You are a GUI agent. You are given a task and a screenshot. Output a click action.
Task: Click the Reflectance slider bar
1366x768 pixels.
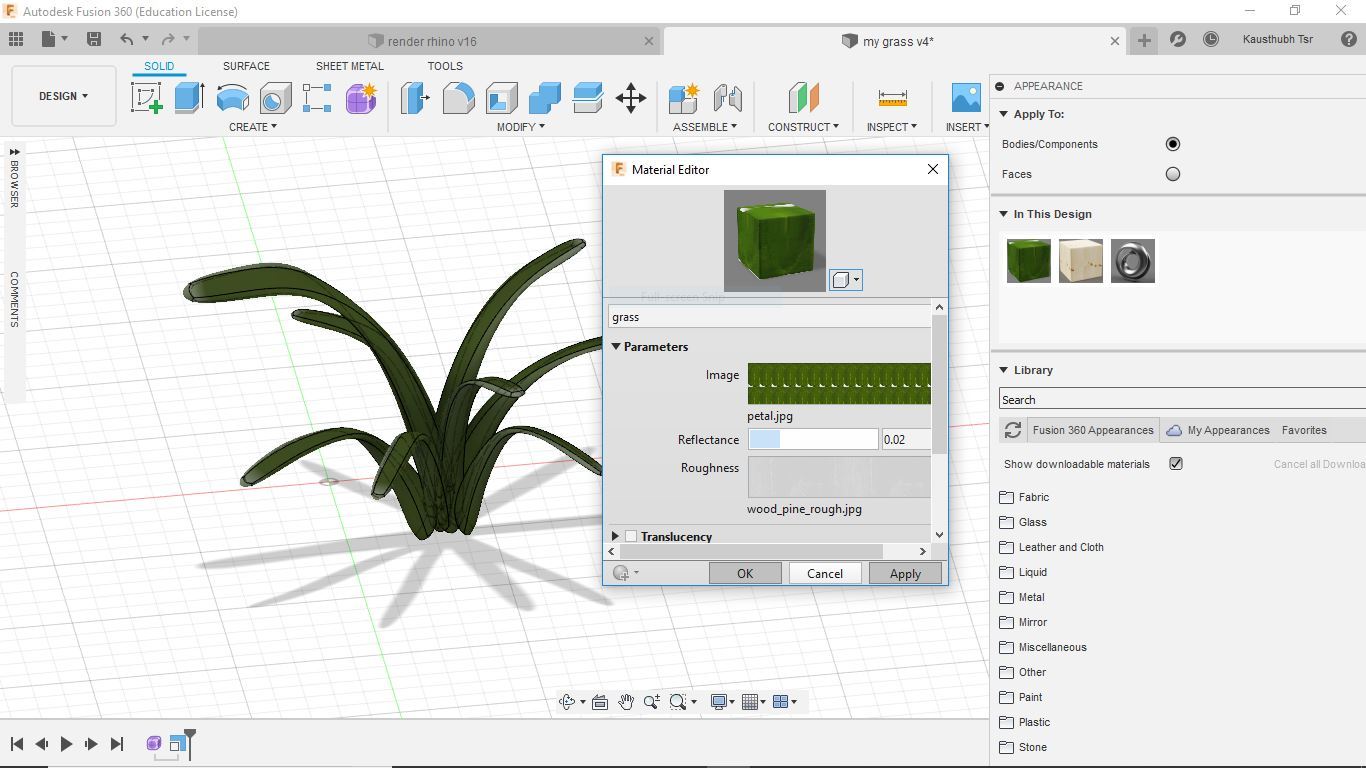click(812, 440)
